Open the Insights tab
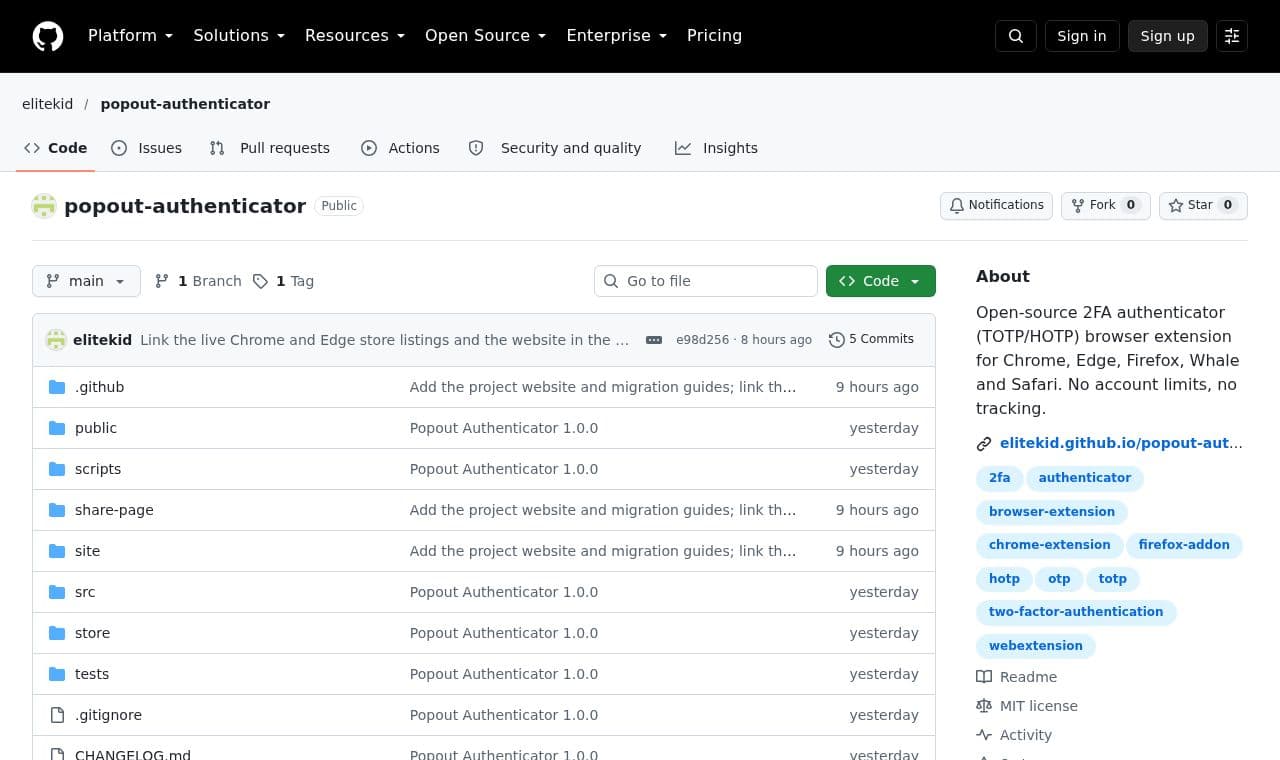 pyautogui.click(x=717, y=148)
